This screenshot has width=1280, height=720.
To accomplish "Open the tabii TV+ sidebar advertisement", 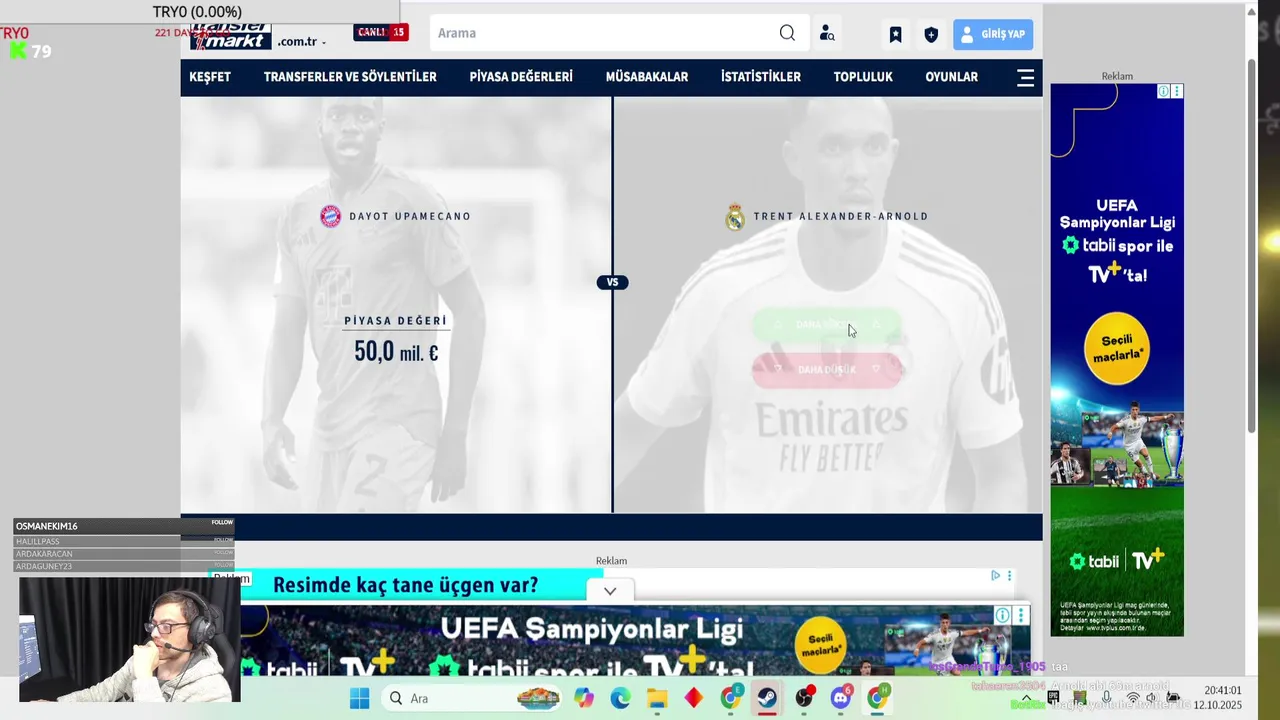I will 1117,360.
